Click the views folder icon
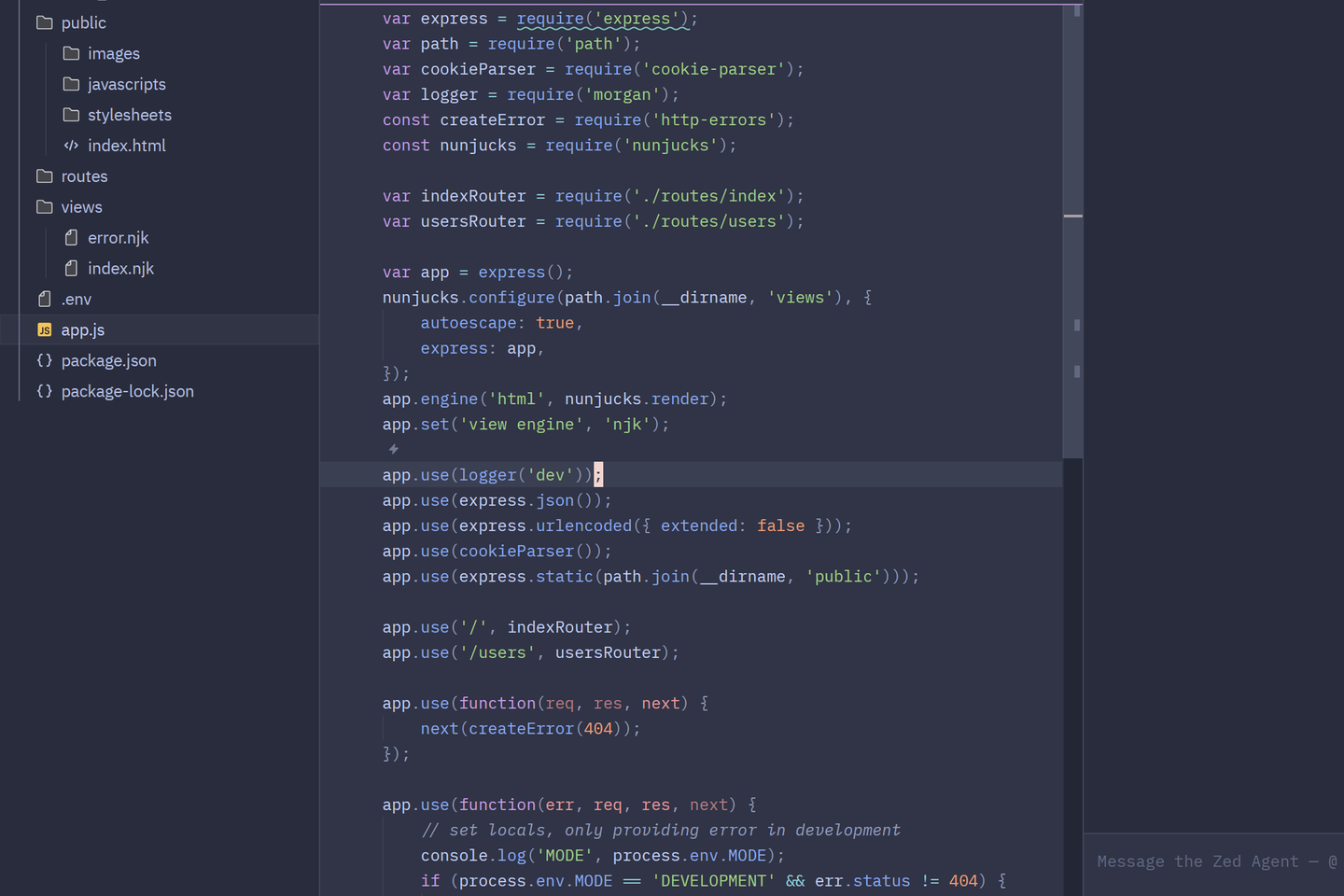The height and width of the screenshot is (896, 1344). (44, 207)
